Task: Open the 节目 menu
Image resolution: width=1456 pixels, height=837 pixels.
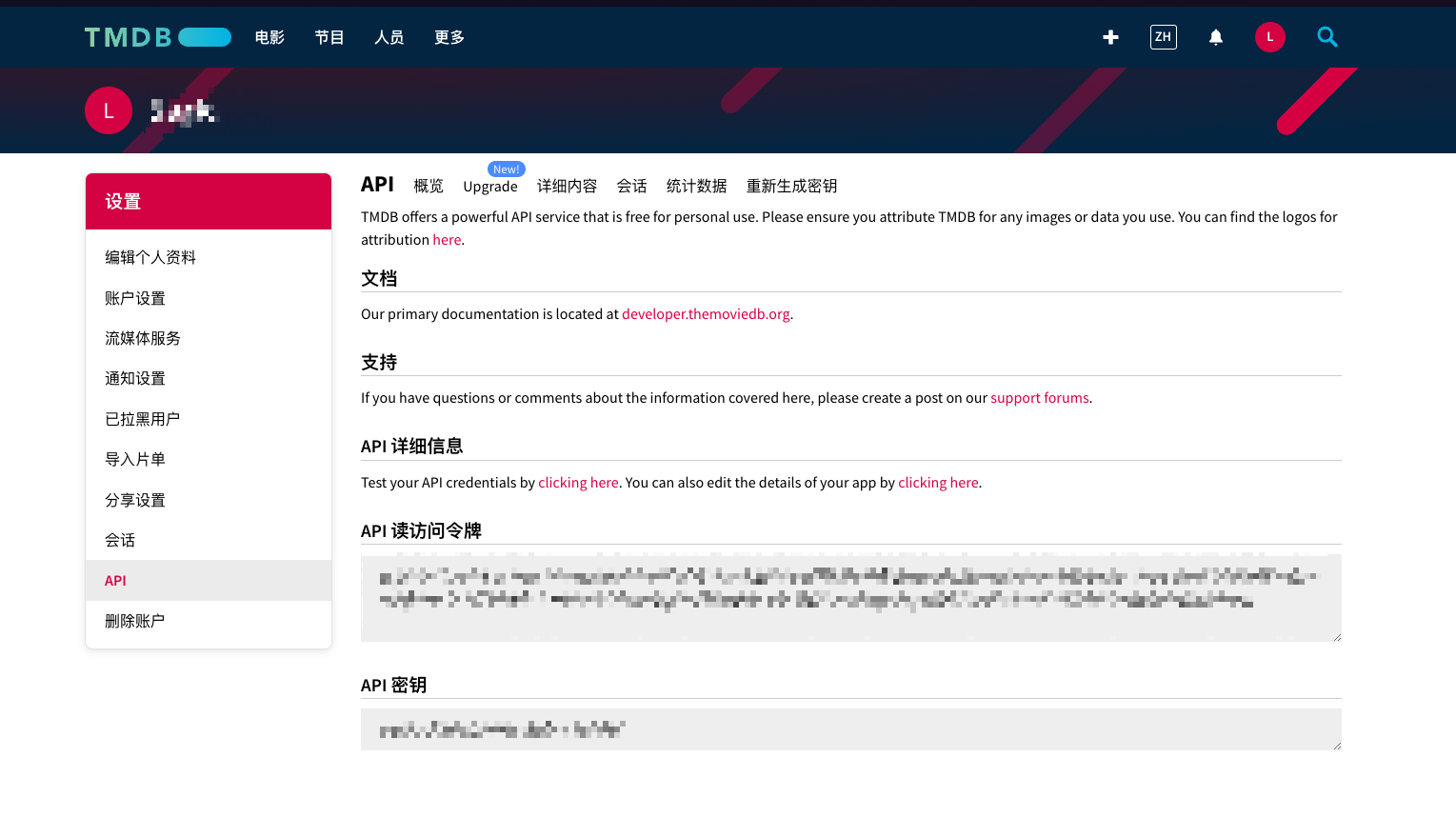Action: point(329,37)
